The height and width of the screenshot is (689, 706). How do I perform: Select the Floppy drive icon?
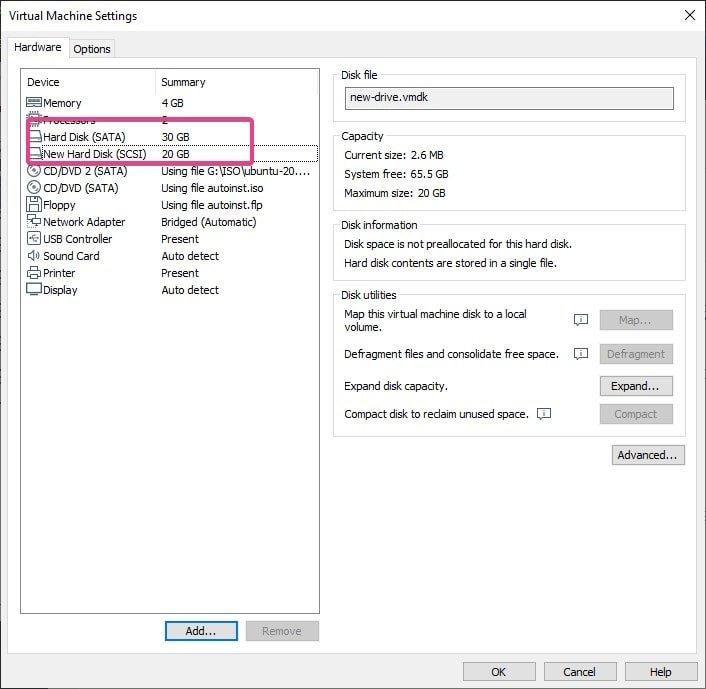(34, 205)
